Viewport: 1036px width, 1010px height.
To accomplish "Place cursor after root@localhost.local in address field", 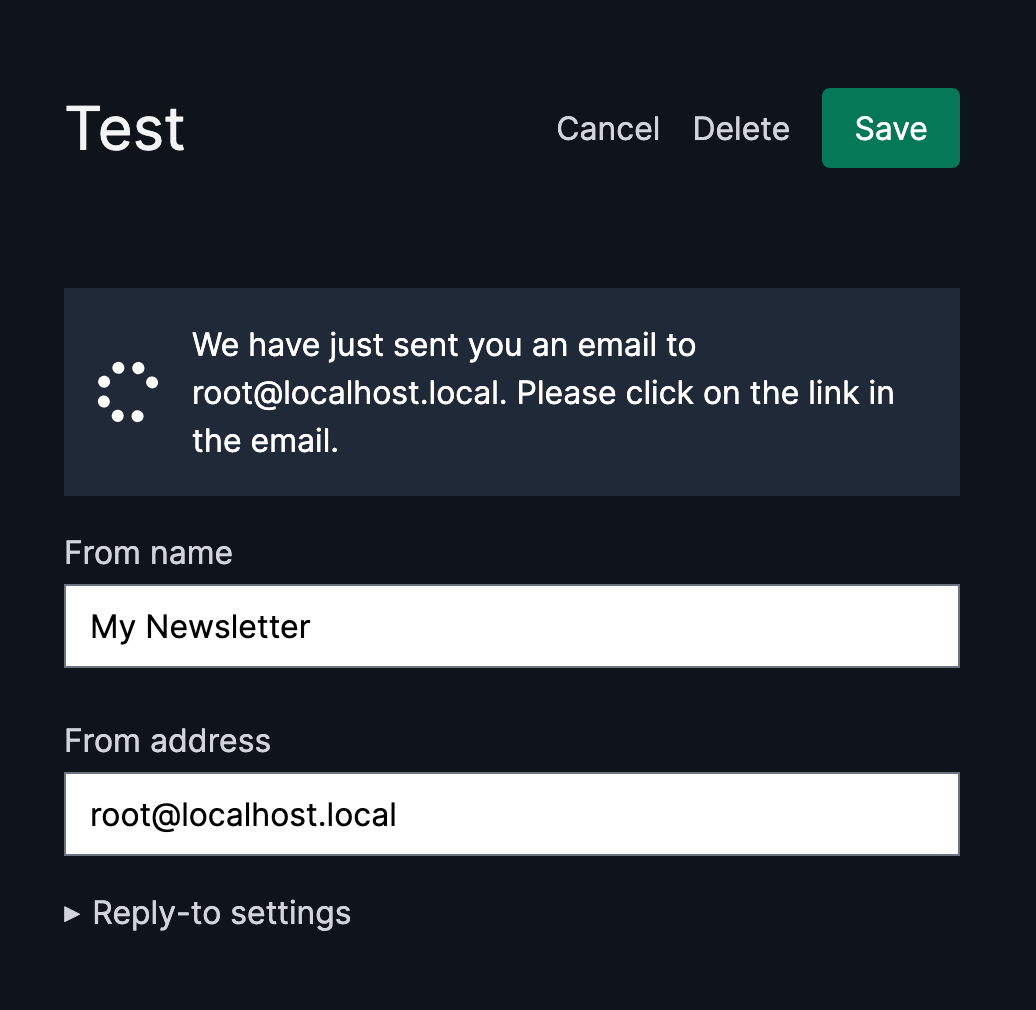I will click(398, 814).
